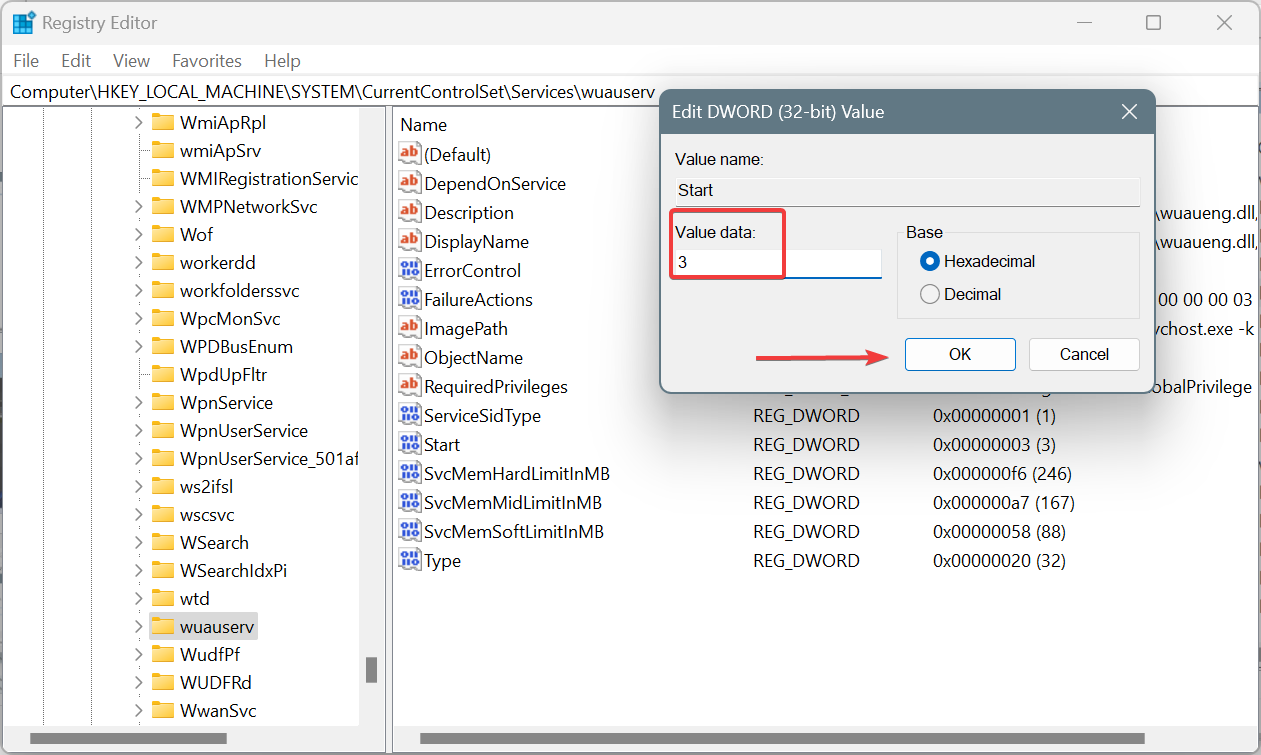Click the Registry Editor app icon in title bar
Viewport: 1261px width, 755px height.
[24, 22]
